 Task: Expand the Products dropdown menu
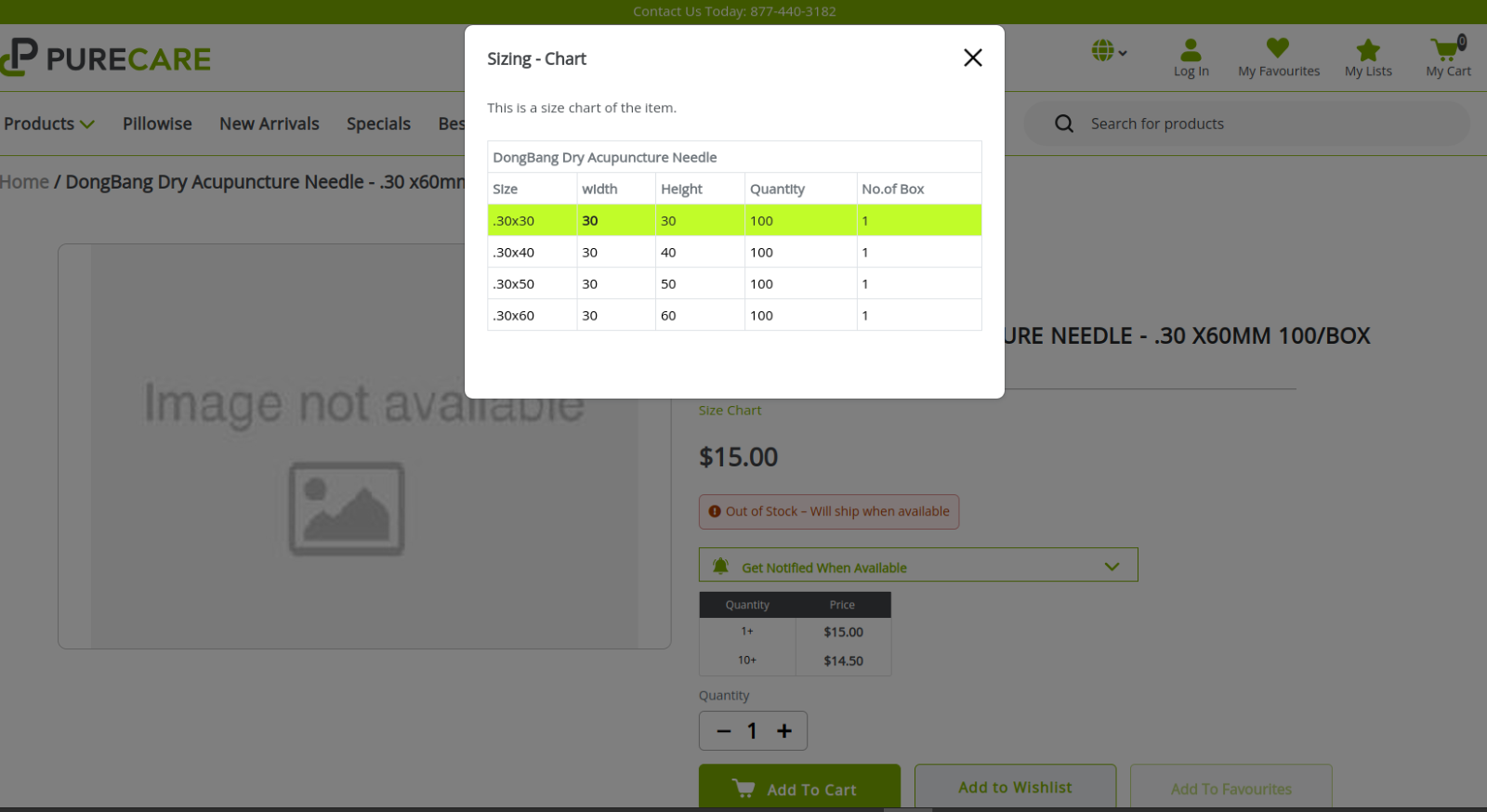[49, 124]
